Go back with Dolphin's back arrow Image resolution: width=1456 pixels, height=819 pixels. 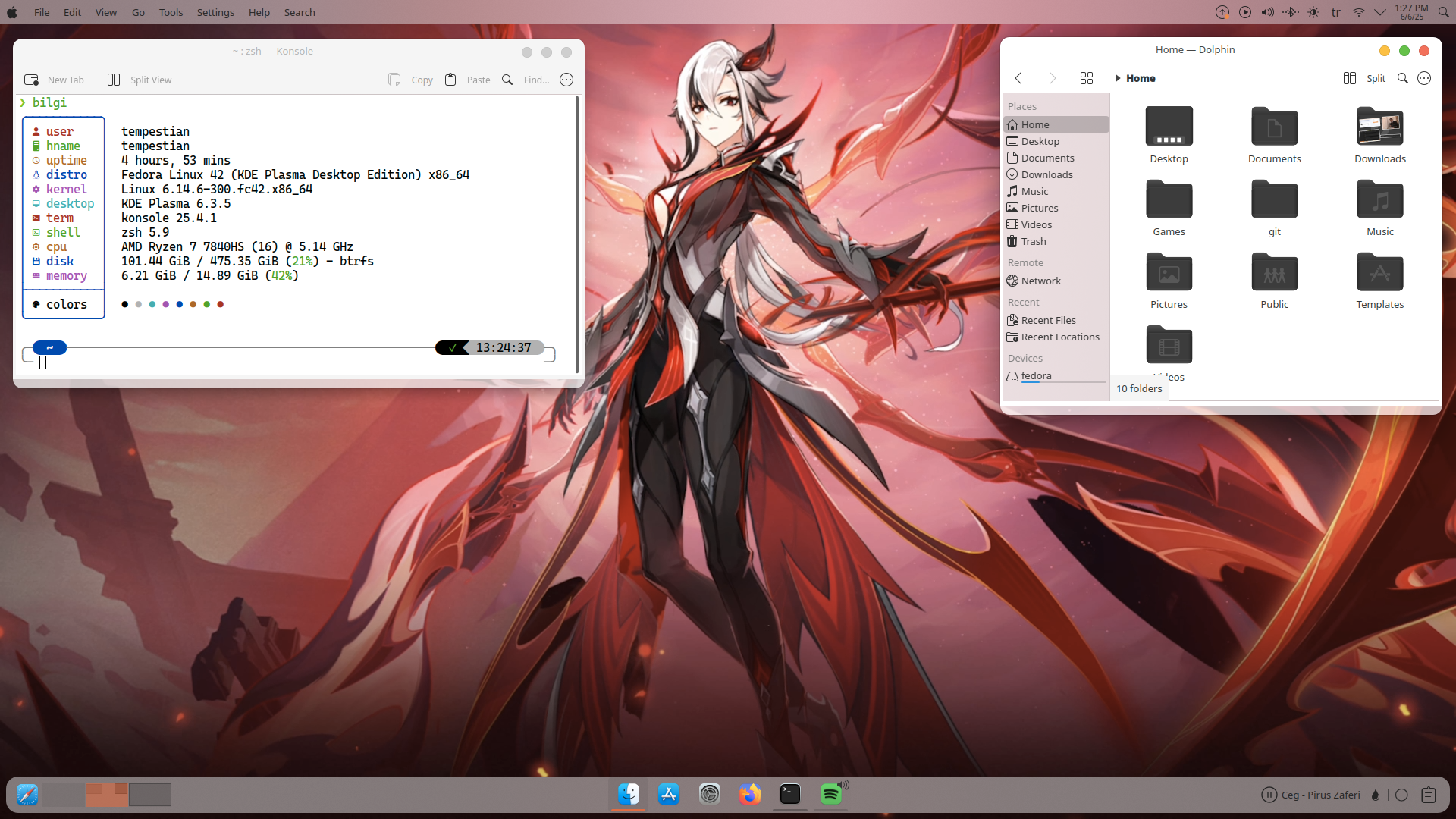[1018, 78]
